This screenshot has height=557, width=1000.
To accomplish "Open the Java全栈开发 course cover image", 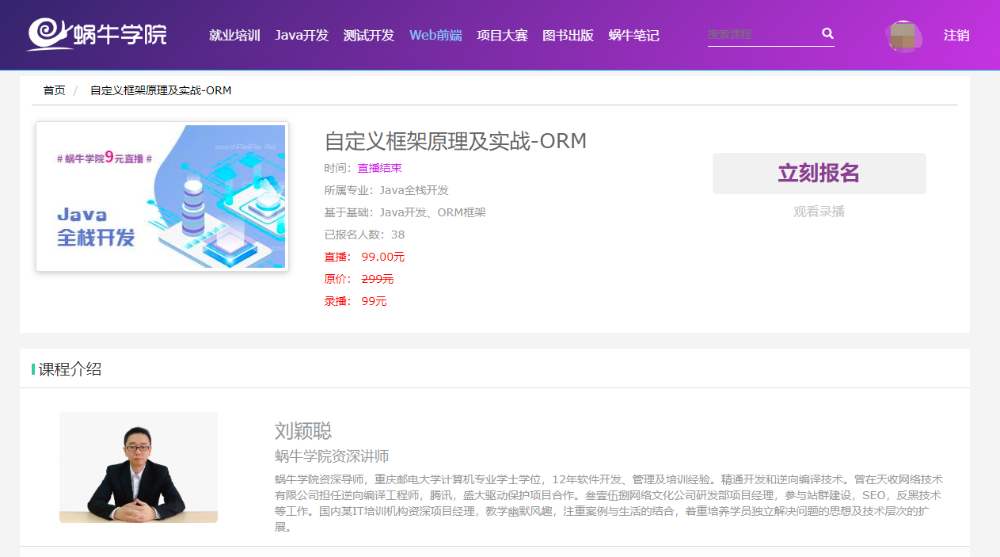I will coord(162,197).
